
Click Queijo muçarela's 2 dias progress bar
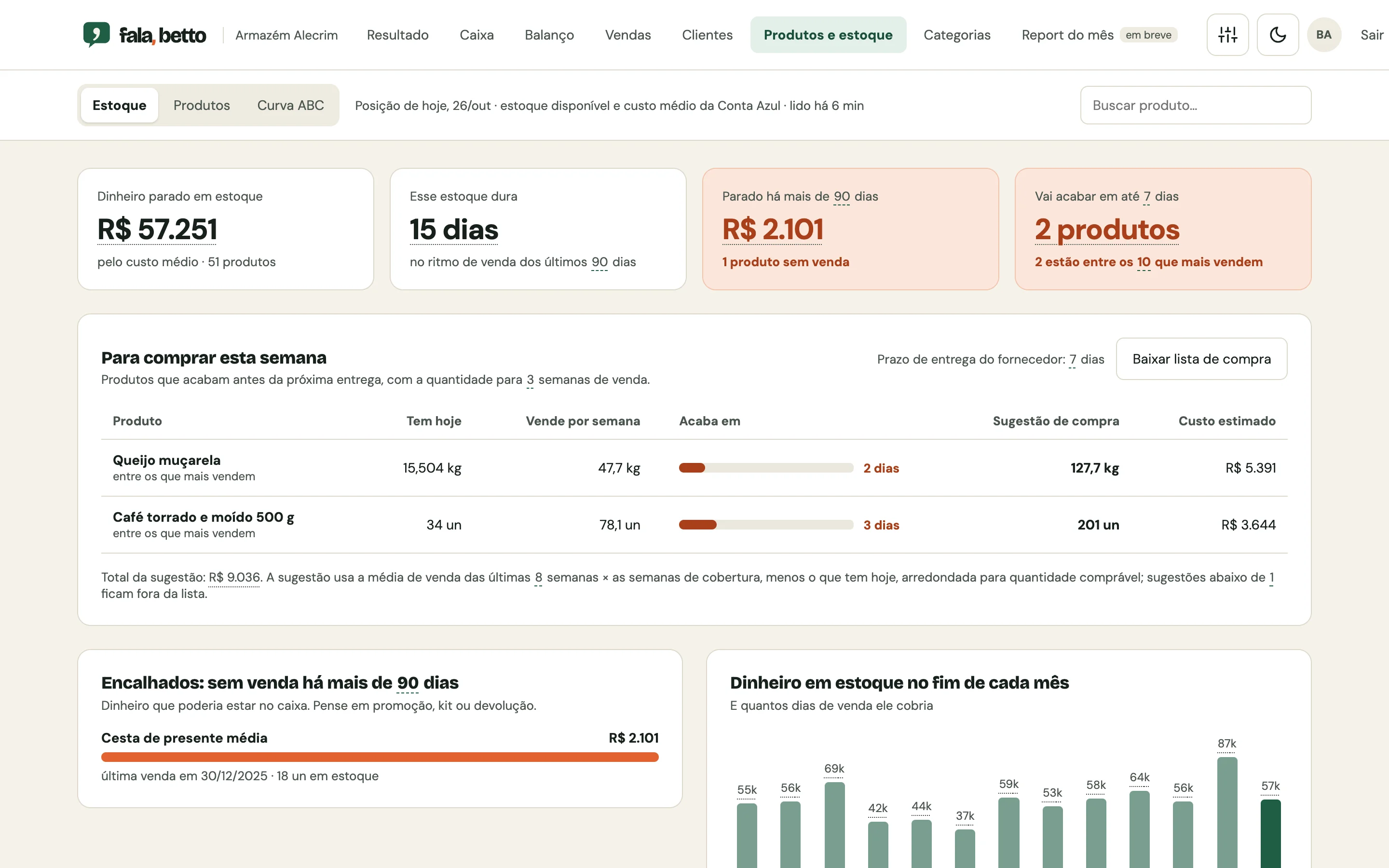[x=766, y=468]
